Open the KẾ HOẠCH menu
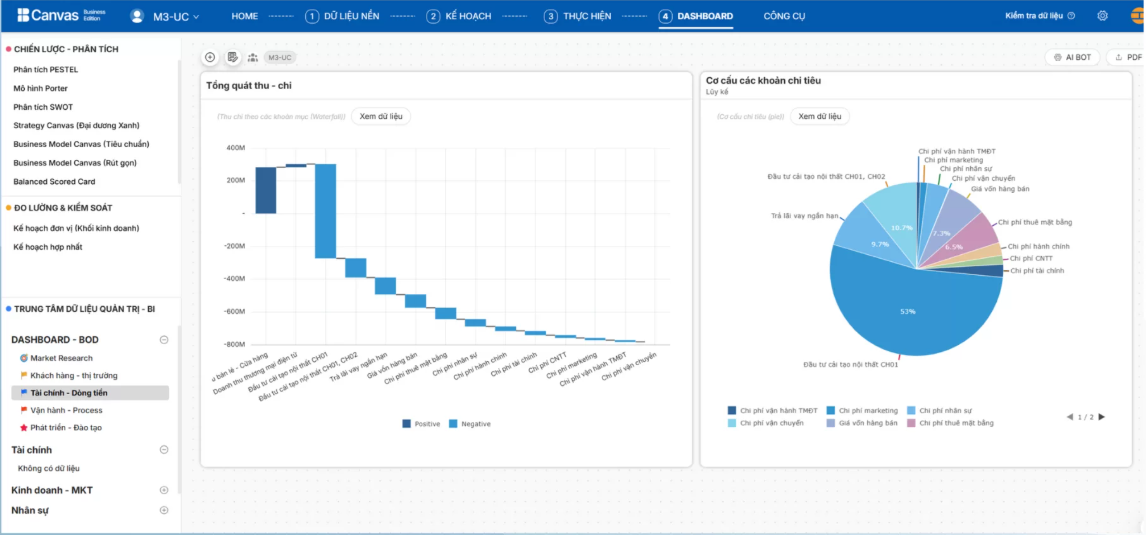1146x535 pixels. click(468, 16)
